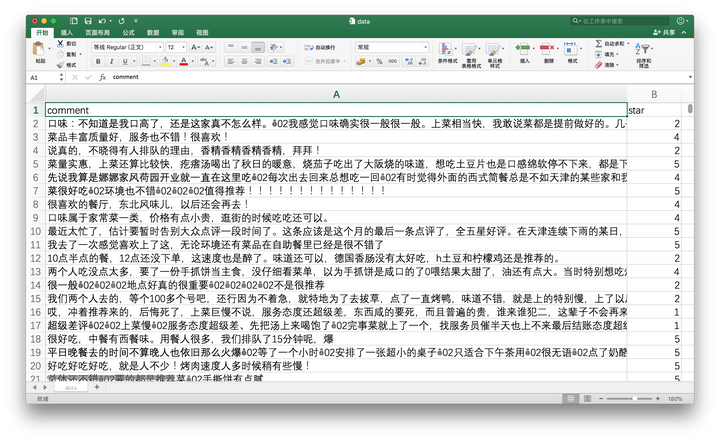Select the Format Painter brush
Viewport: 720px width, 441px height.
(60, 65)
